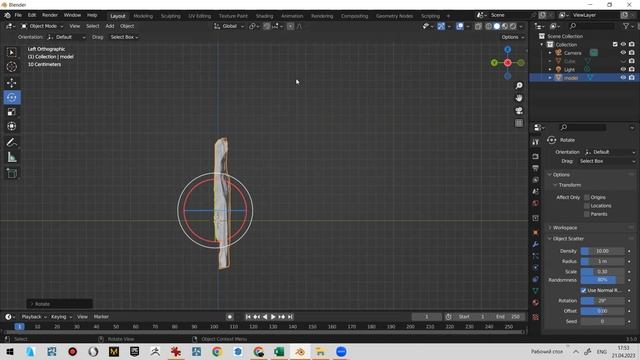Open the timeline Marker menu

pos(101,317)
